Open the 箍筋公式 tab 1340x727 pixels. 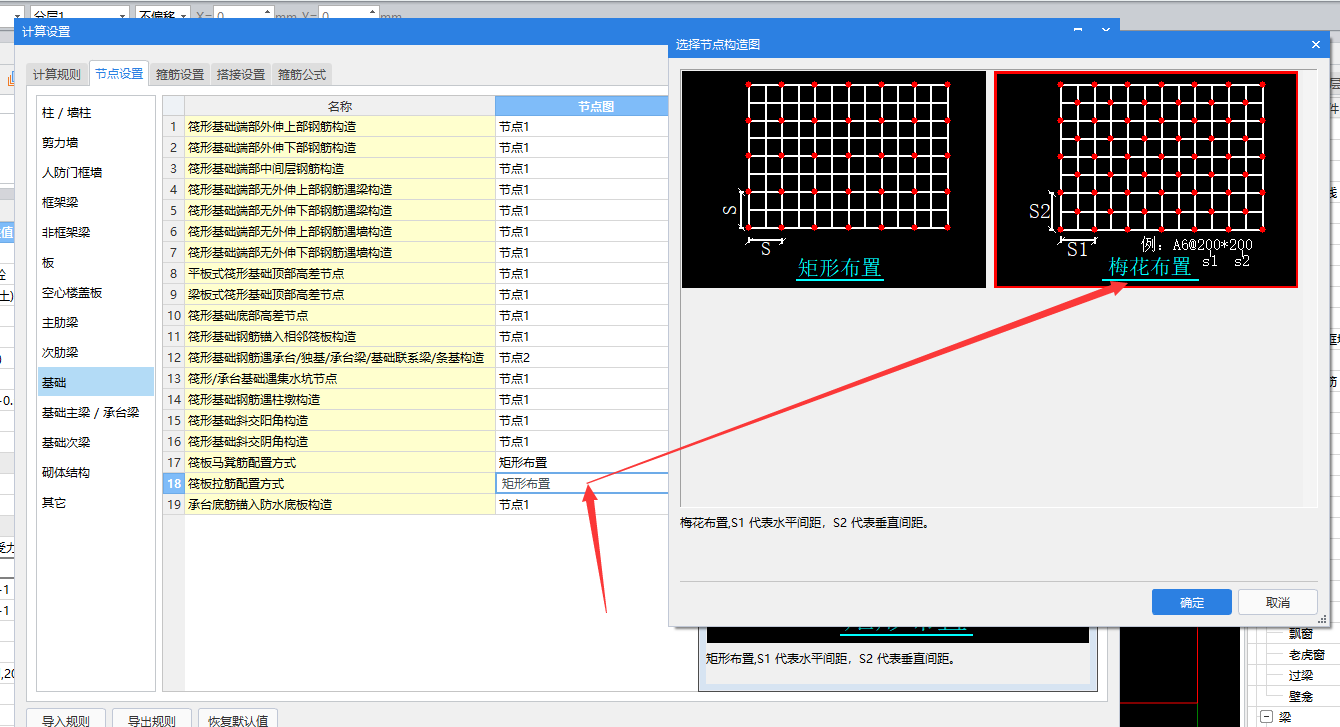click(302, 74)
